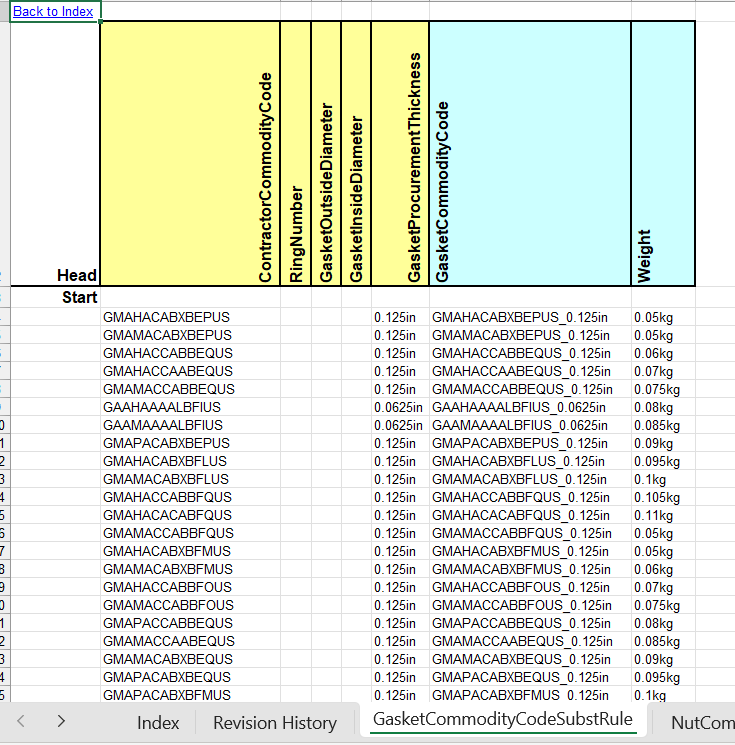Select cell GMAMACABXBEPUS in contractor column
This screenshot has height=745, width=735.
coord(190,335)
